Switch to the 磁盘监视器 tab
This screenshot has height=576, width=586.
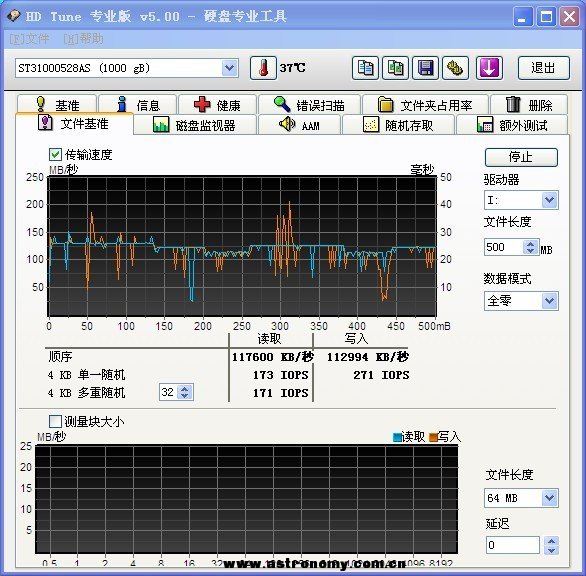click(195, 125)
